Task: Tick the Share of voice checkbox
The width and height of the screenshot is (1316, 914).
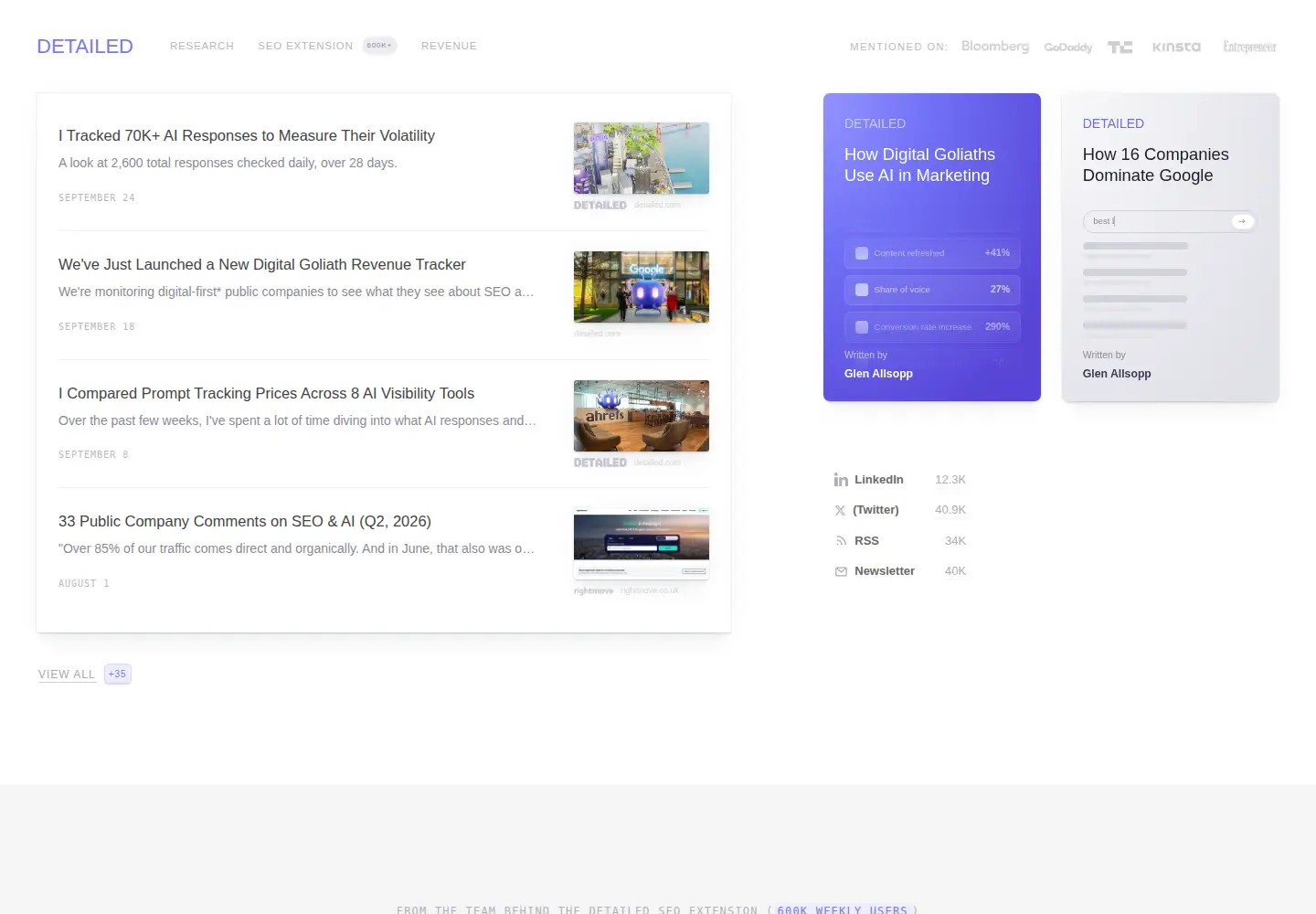Action: pos(862,290)
